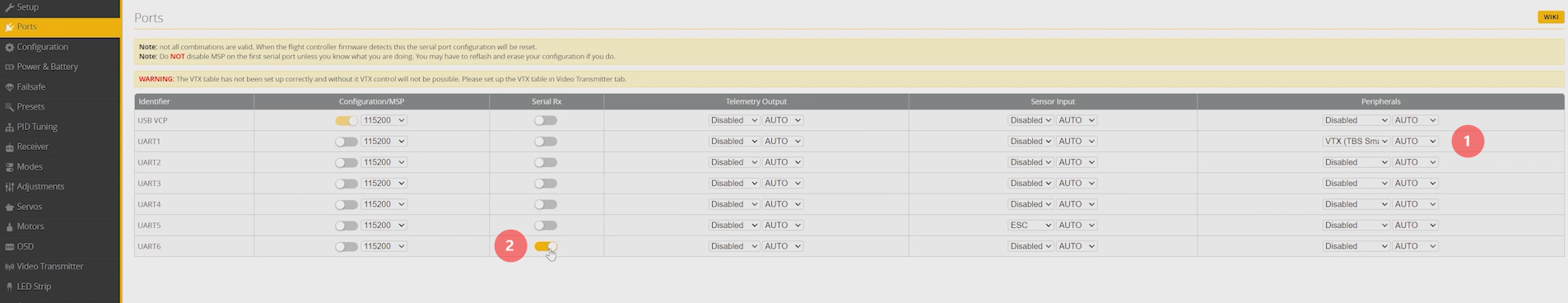Click the Motors icon in sidebar
This screenshot has width=1568, height=303.
pos(10,227)
